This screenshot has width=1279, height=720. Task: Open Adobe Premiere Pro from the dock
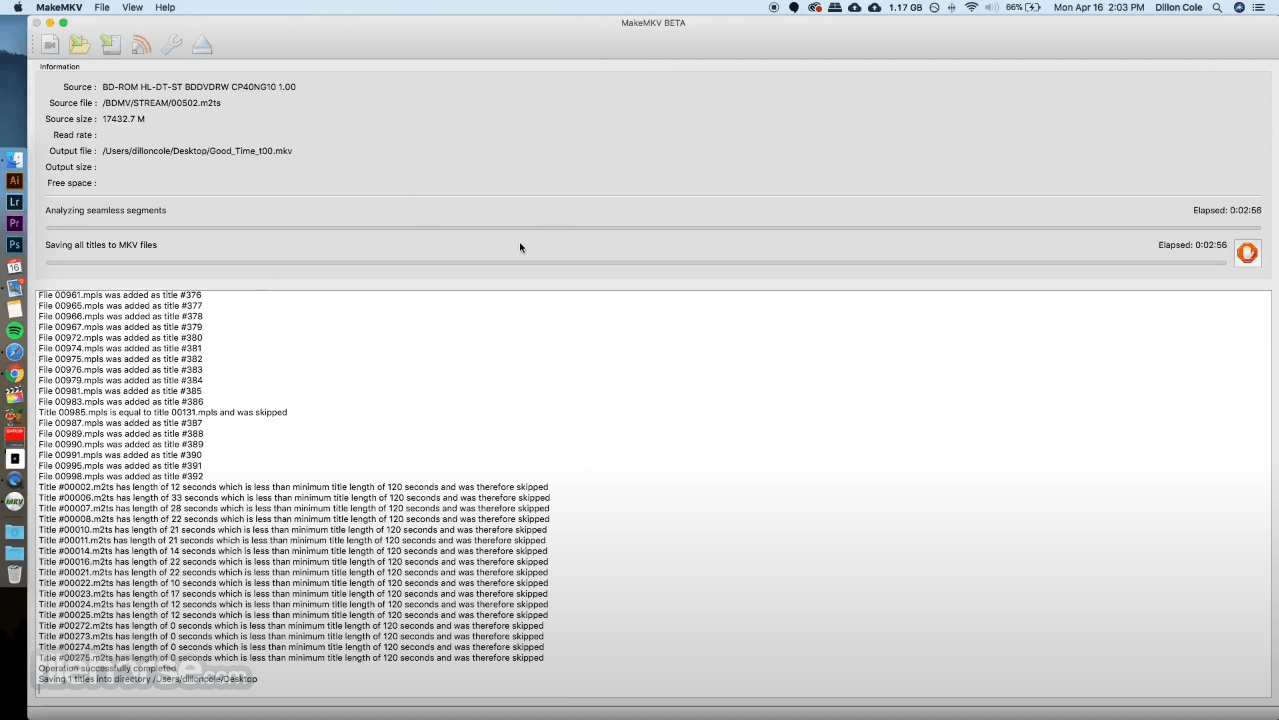click(14, 223)
